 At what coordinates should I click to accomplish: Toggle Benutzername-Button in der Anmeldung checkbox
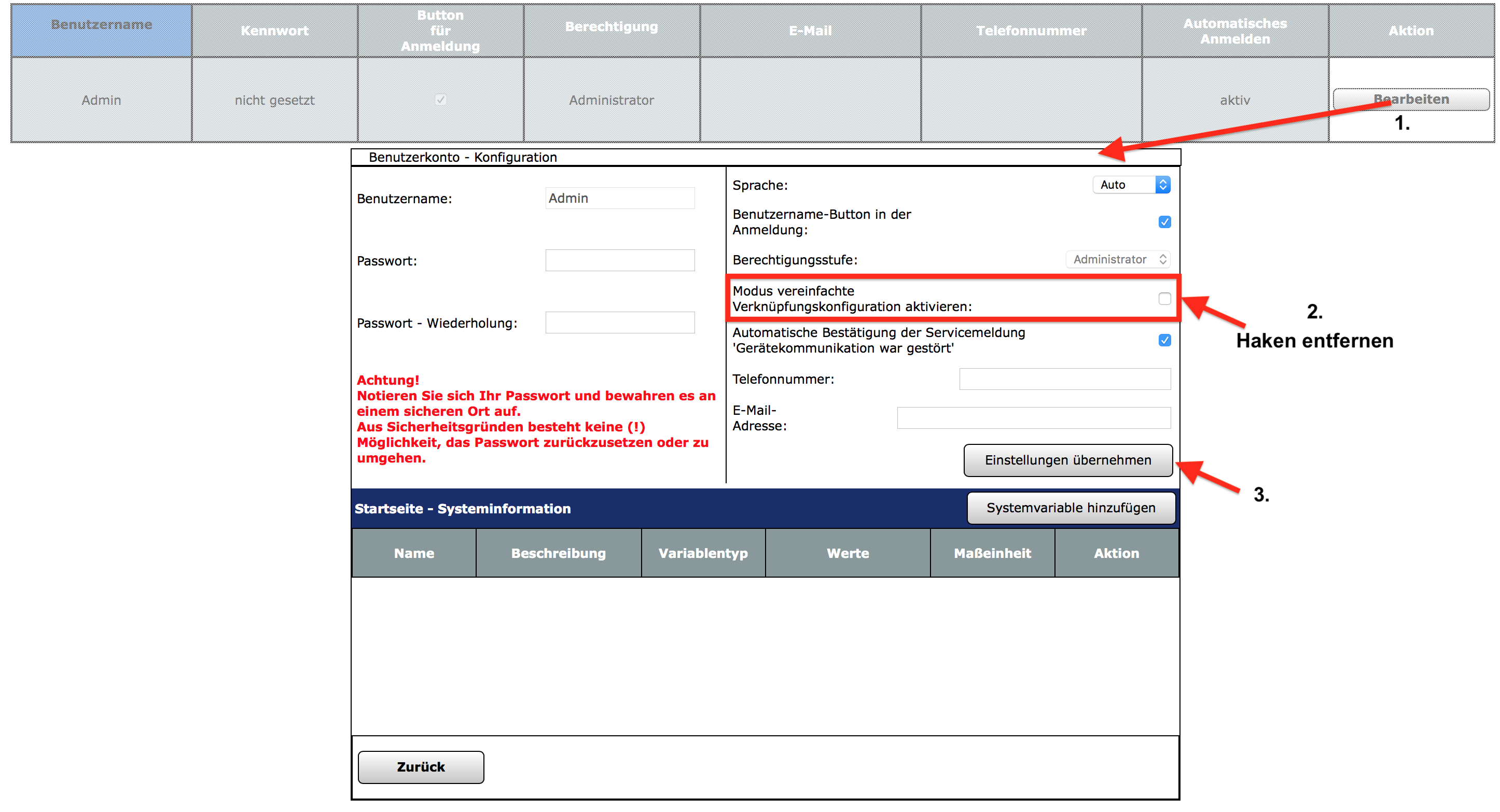(x=1164, y=222)
